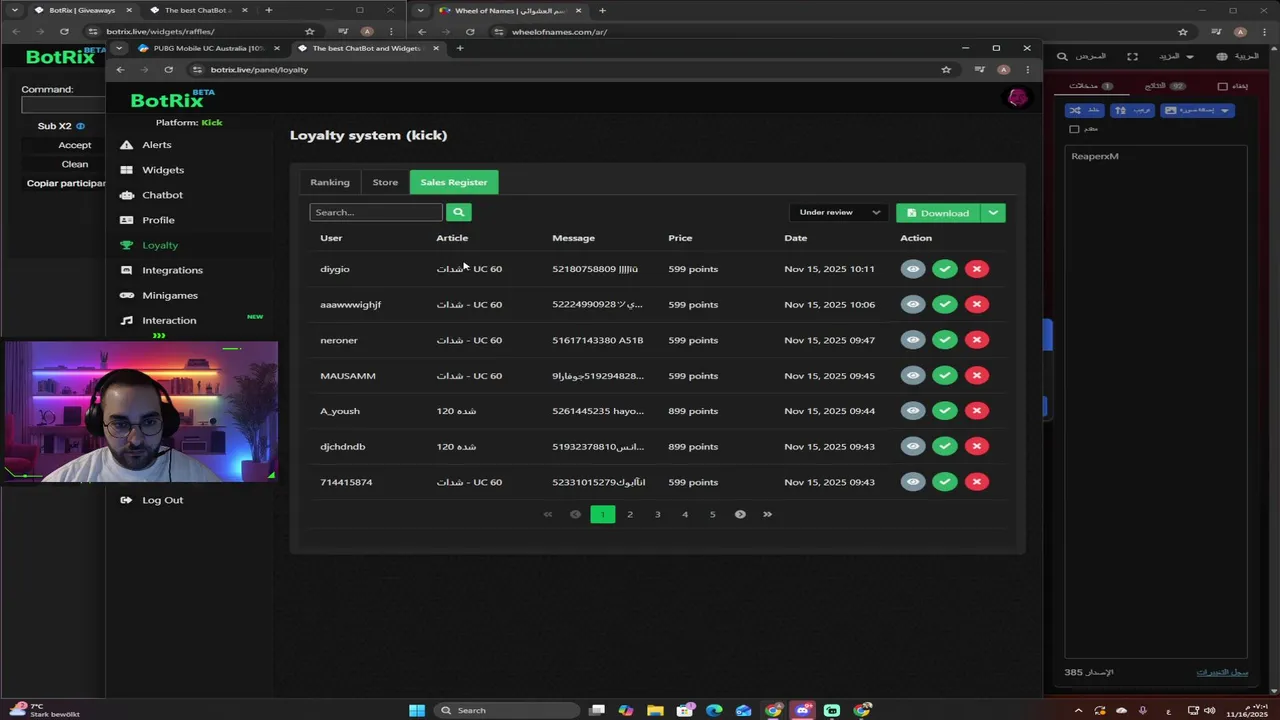The height and width of the screenshot is (720, 1280).
Task: View details of neroner's purchase
Action: pos(913,340)
